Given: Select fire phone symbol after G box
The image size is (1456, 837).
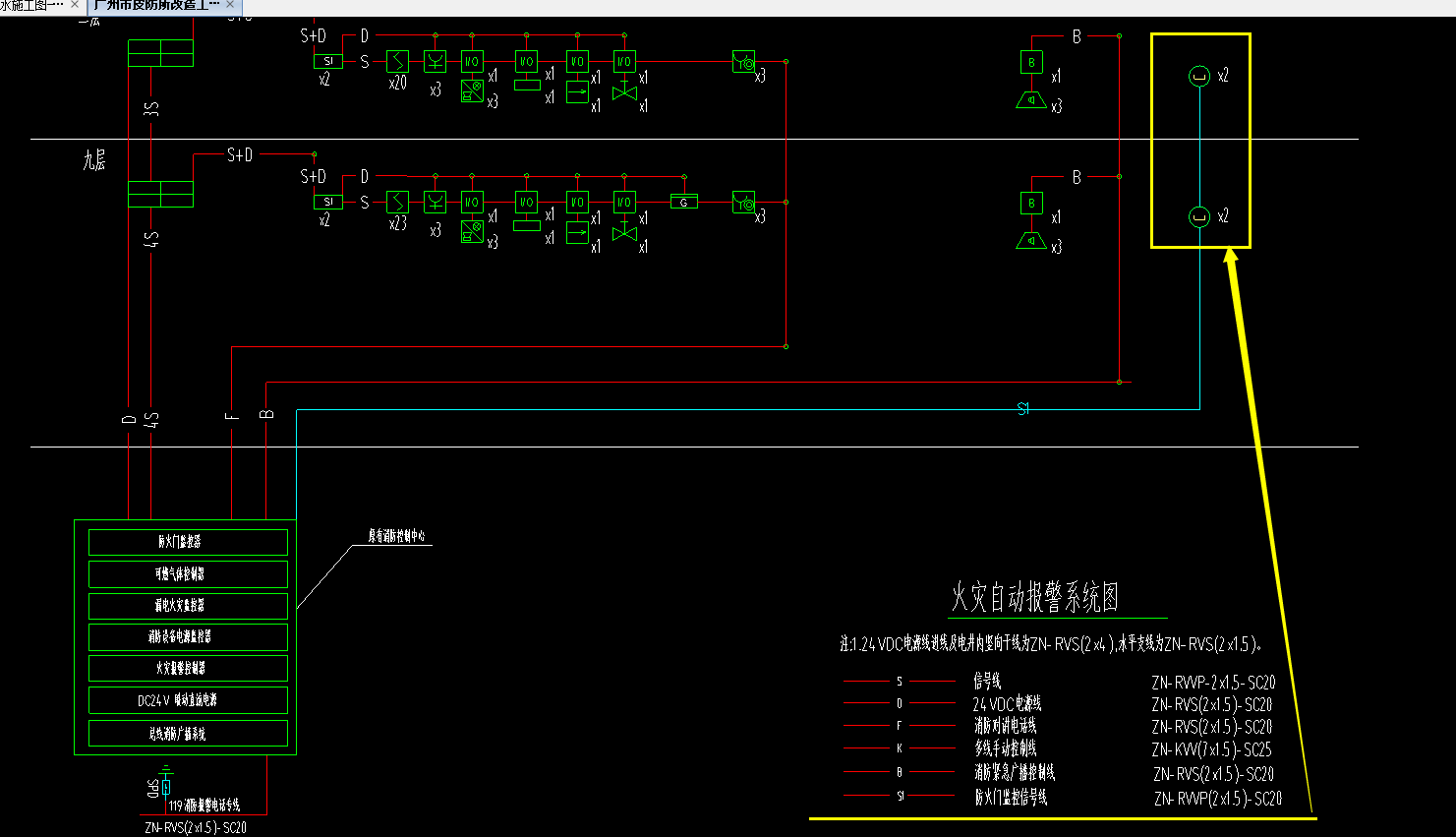Looking at the screenshot, I should click(x=744, y=203).
